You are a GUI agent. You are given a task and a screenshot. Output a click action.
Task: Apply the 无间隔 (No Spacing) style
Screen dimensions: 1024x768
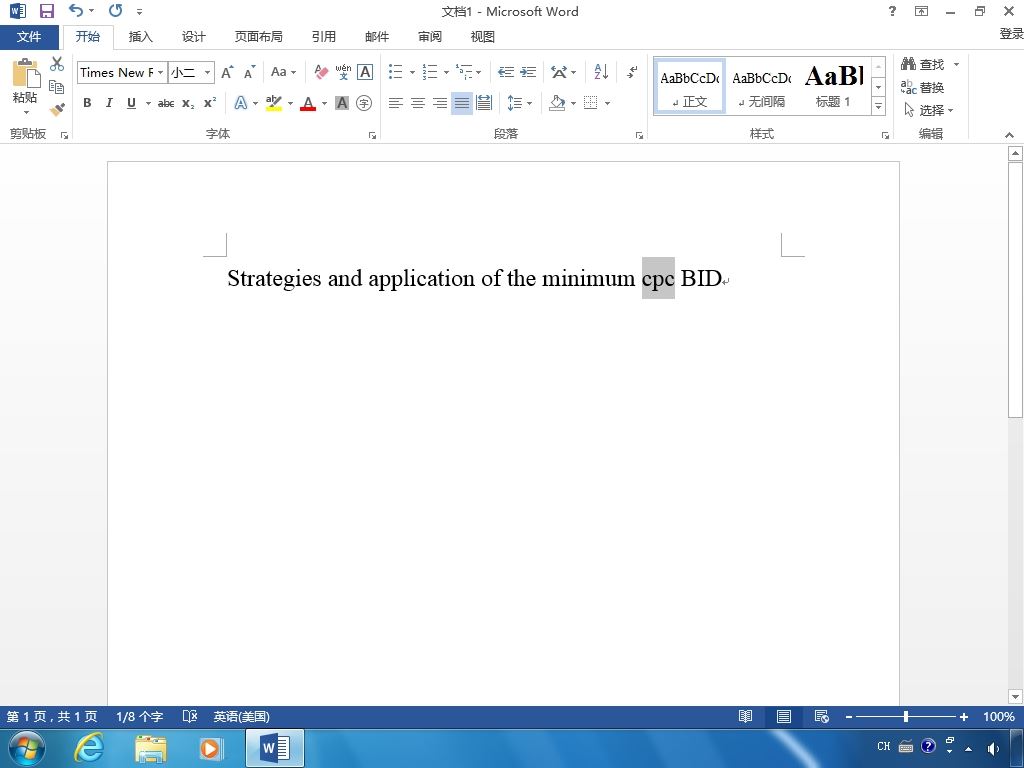(761, 87)
